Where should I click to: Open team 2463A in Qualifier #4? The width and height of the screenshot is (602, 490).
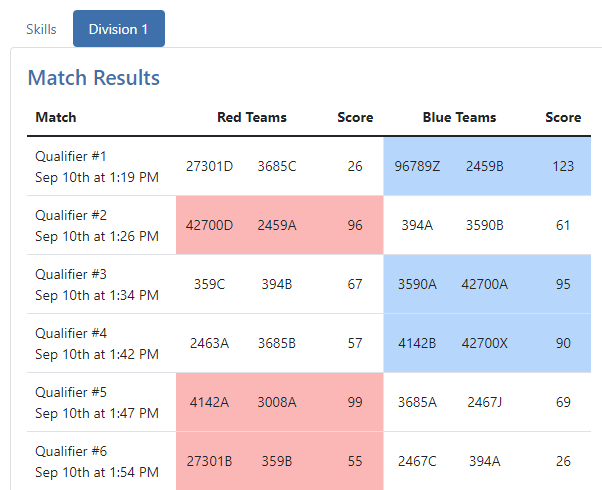click(209, 343)
